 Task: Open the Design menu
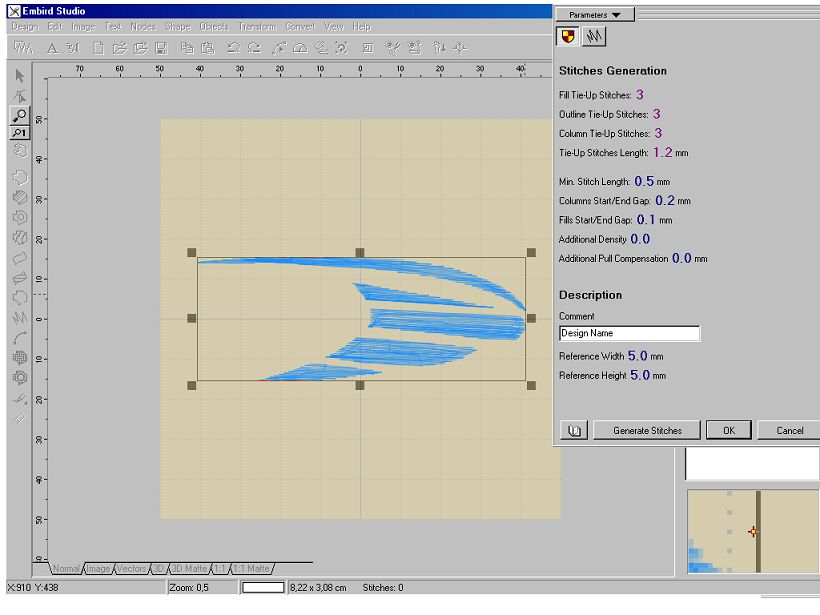point(24,26)
